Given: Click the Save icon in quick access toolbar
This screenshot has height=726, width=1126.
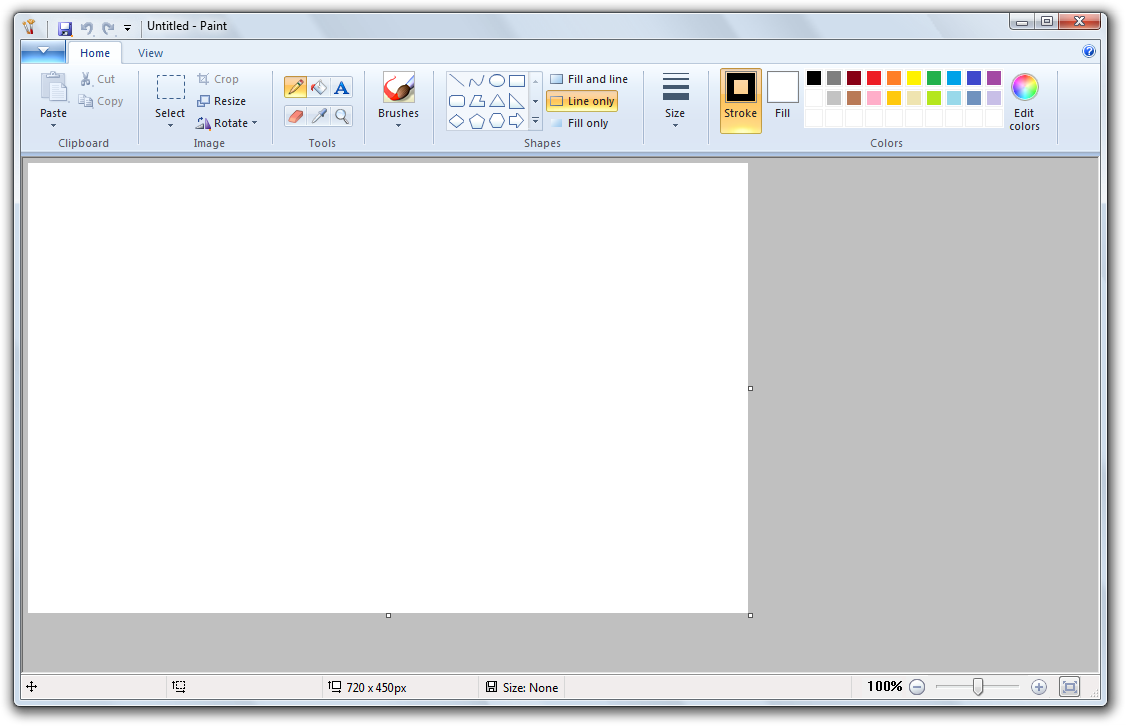Looking at the screenshot, I should click(65, 28).
